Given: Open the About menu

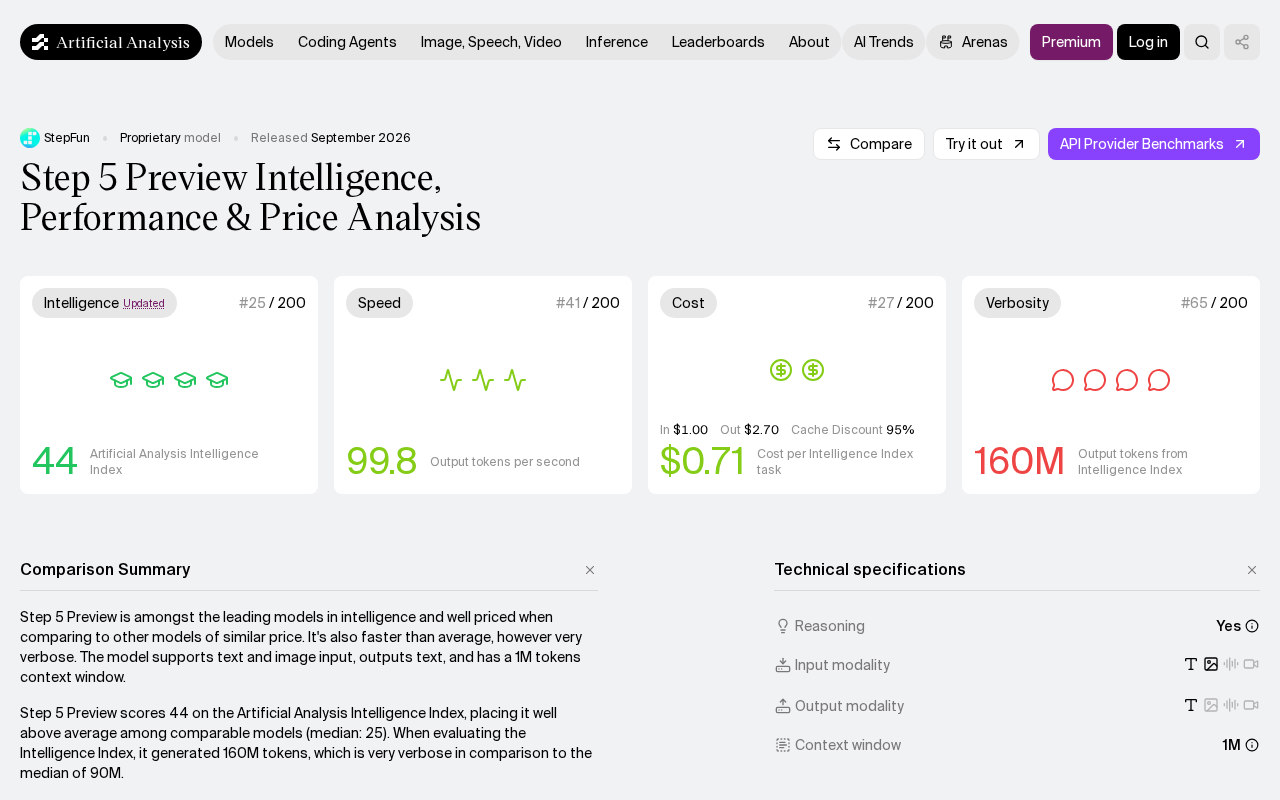Looking at the screenshot, I should point(809,42).
